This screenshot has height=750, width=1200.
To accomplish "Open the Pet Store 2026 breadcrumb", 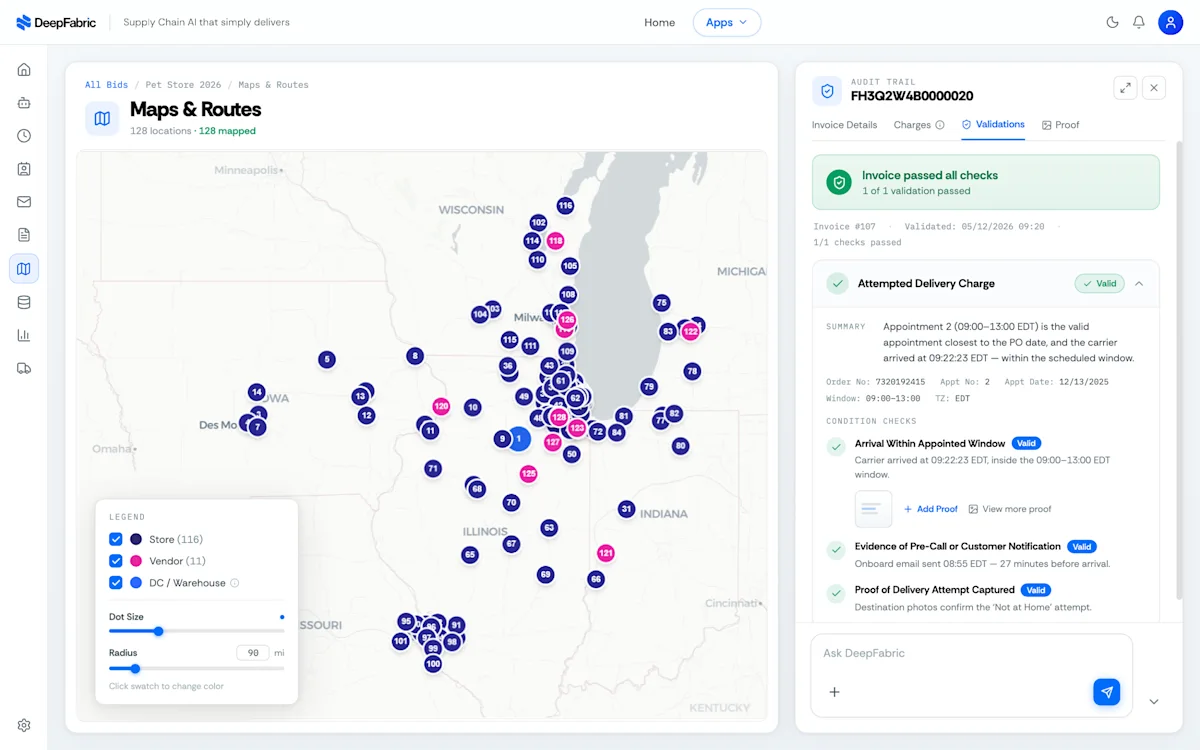I will coord(184,85).
